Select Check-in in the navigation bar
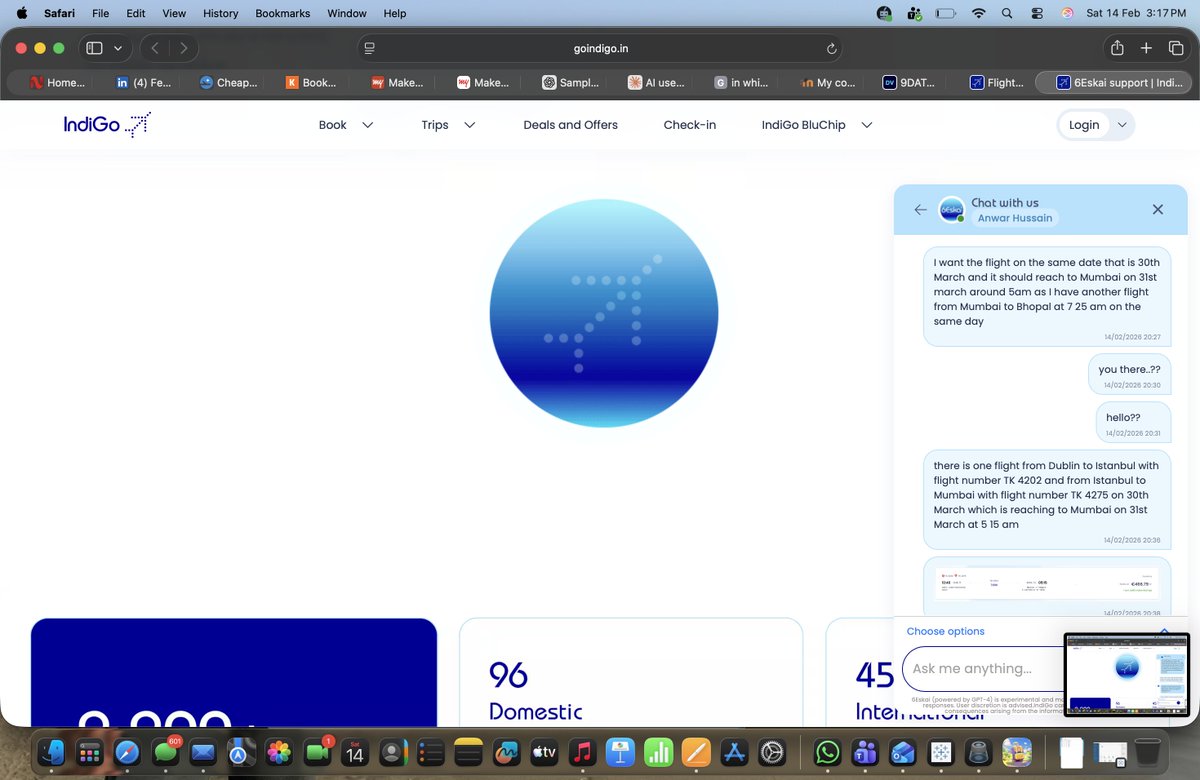 click(690, 124)
